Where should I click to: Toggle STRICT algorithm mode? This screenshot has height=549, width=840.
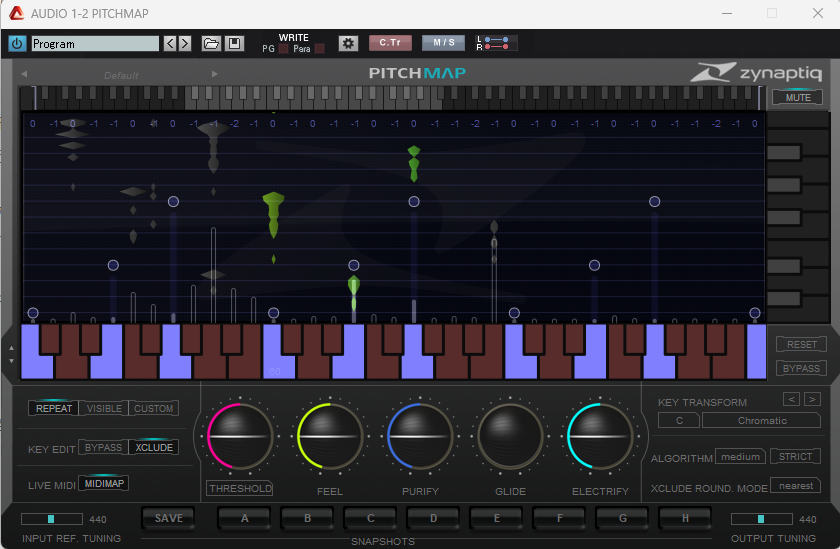point(795,456)
